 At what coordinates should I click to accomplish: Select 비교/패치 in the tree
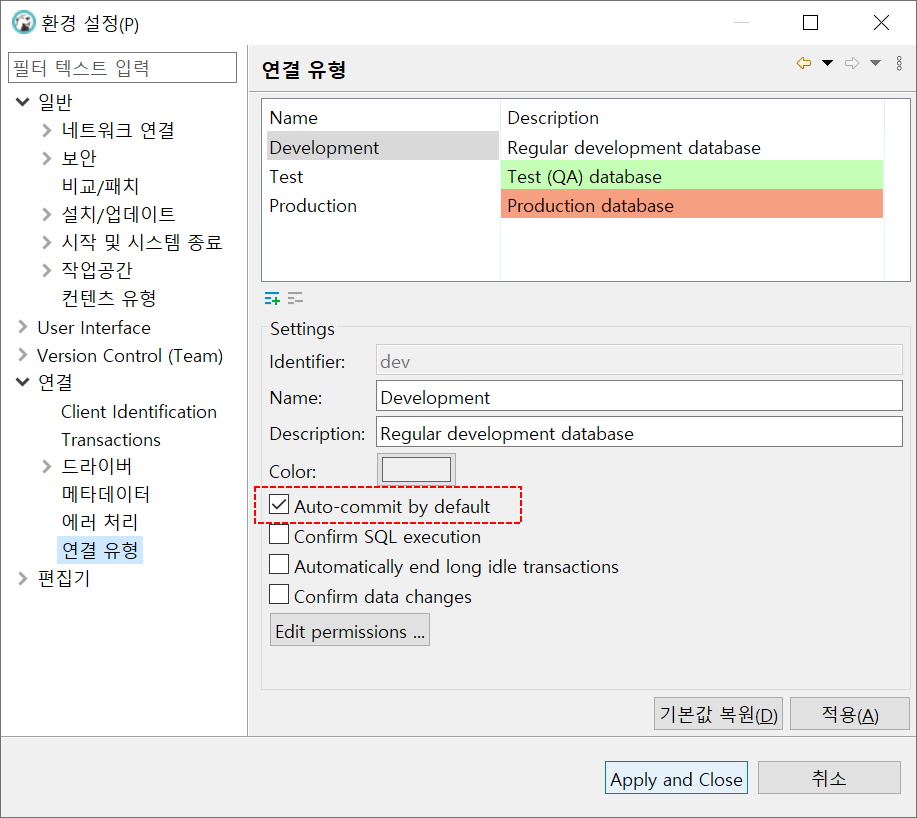(x=101, y=186)
